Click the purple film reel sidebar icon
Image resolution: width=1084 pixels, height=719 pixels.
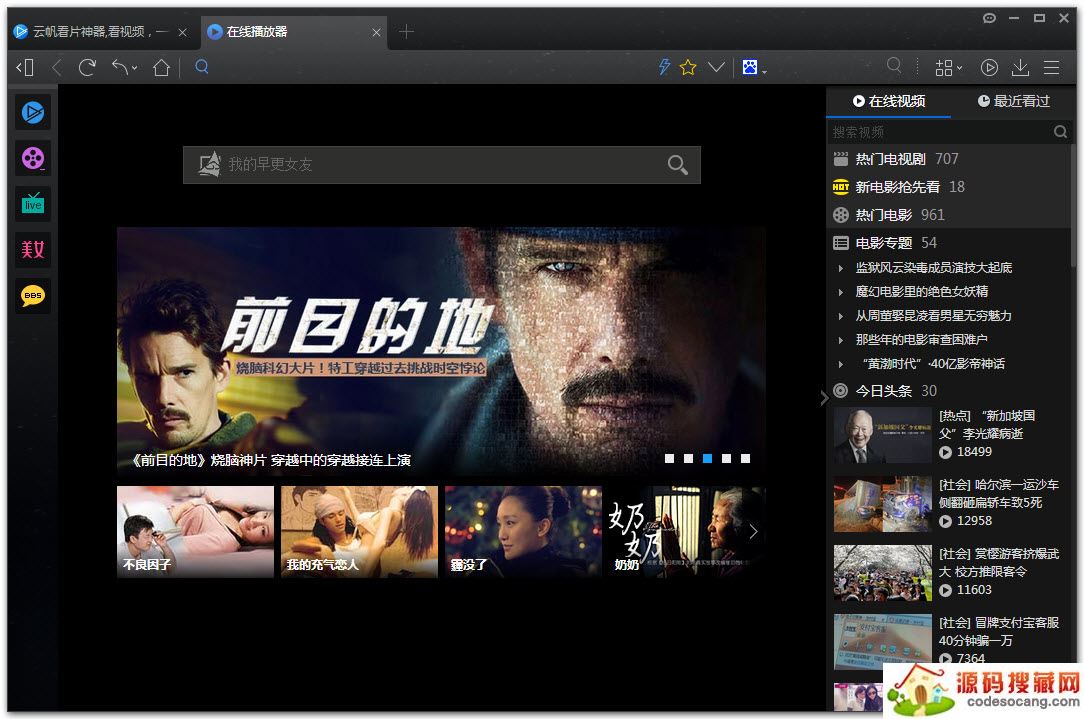click(x=33, y=158)
